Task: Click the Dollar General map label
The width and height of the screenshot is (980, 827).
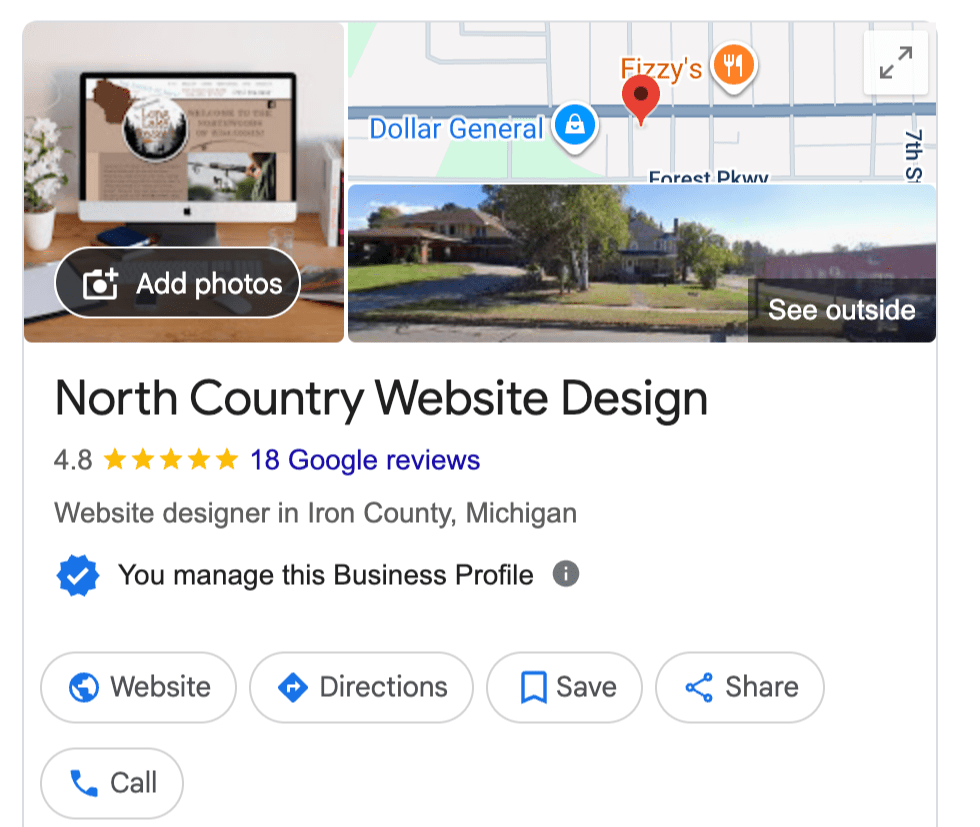Action: (456, 129)
